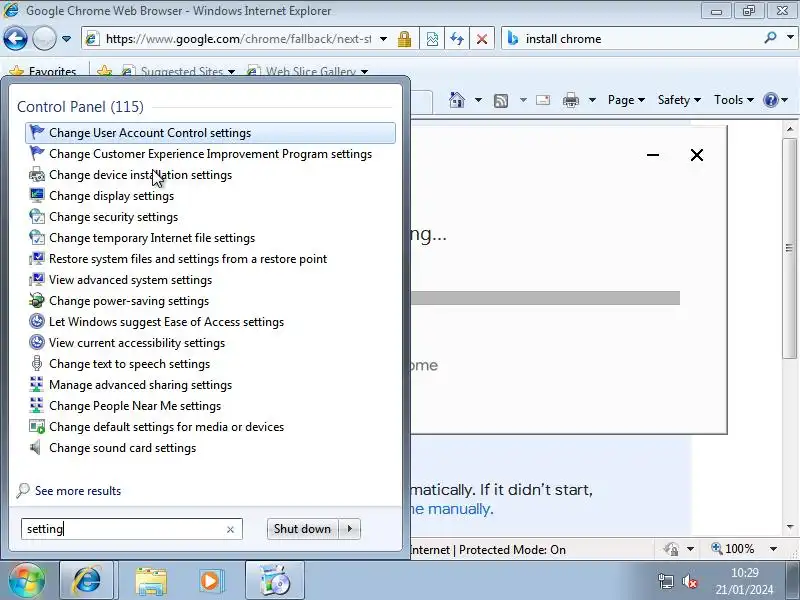Open the Tools menu
This screenshot has width=800, height=600.
(734, 100)
